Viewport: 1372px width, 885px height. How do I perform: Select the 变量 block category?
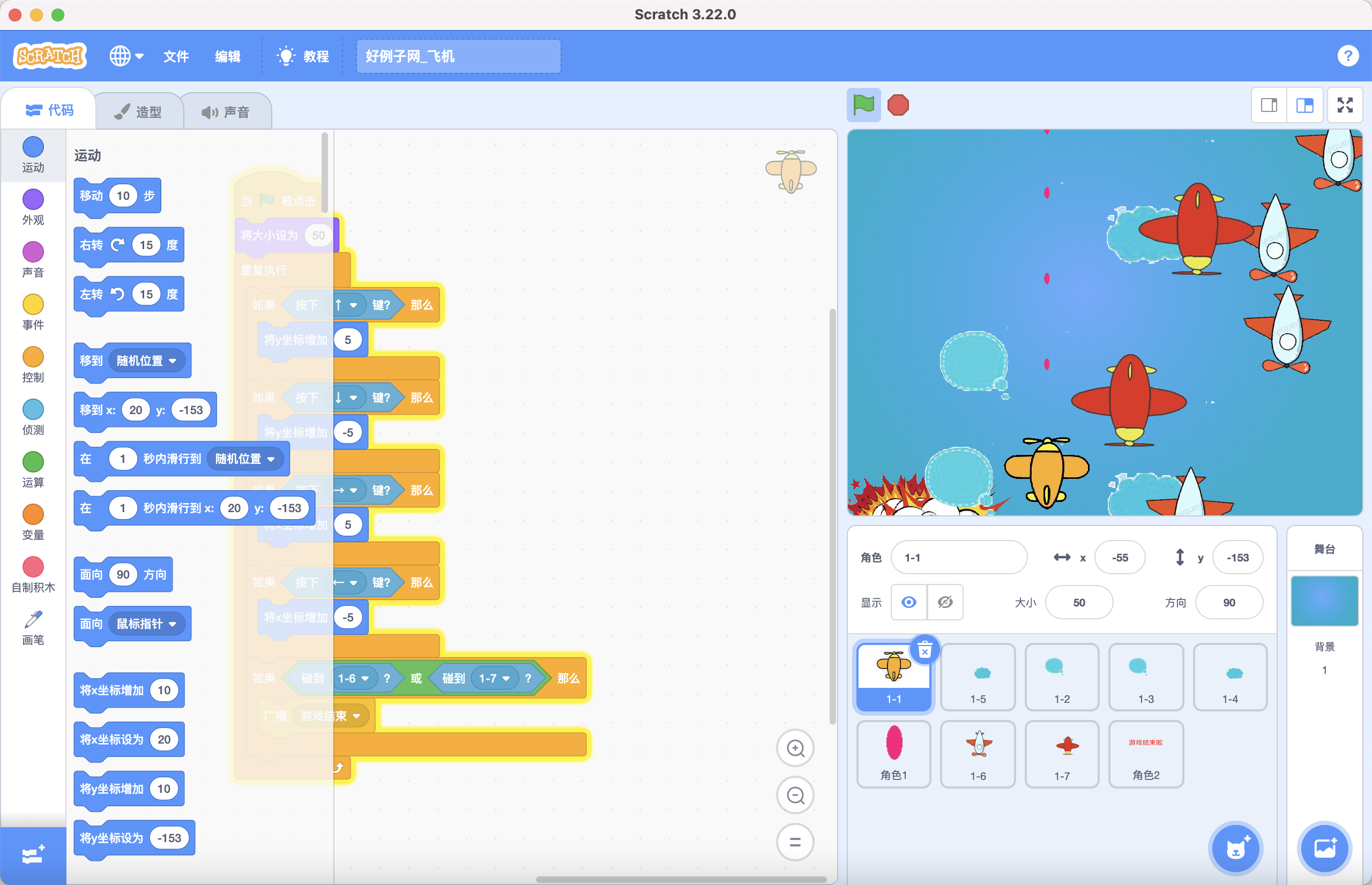tap(33, 522)
